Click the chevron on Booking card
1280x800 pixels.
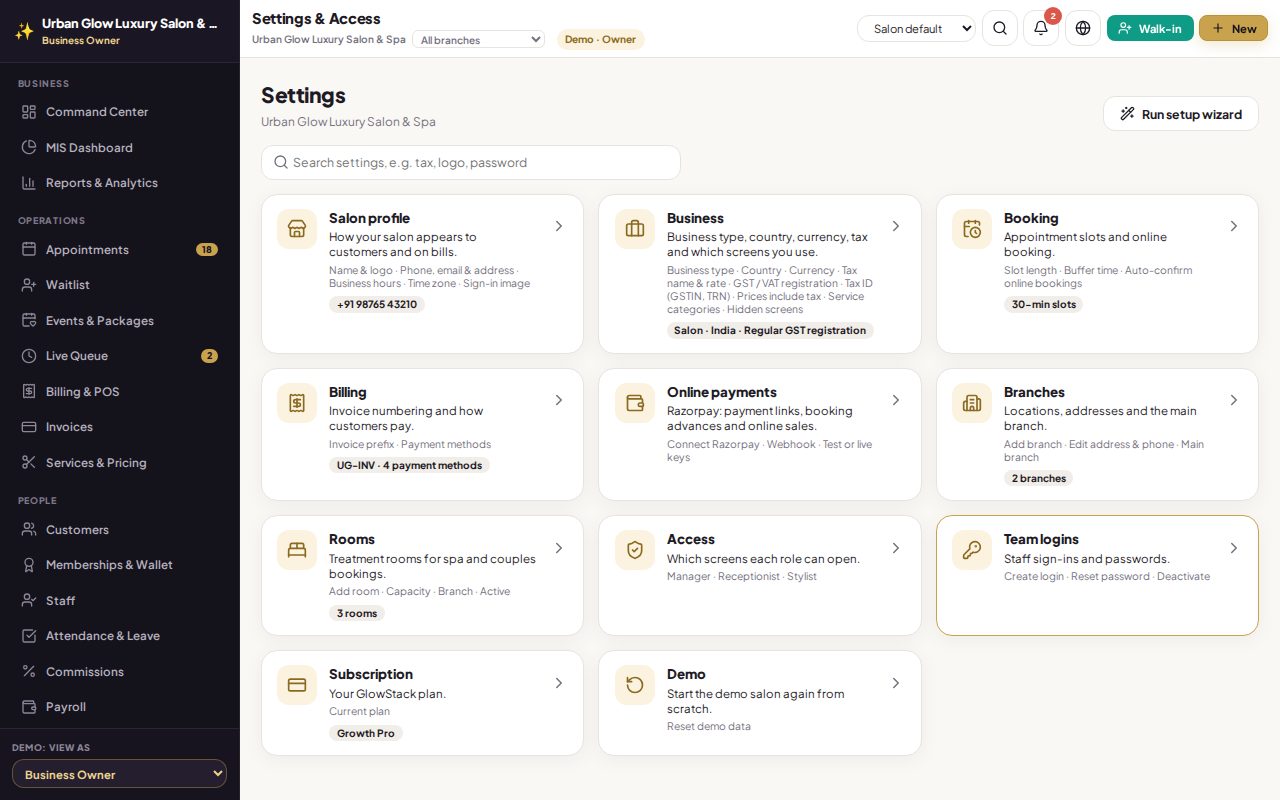[1234, 227]
